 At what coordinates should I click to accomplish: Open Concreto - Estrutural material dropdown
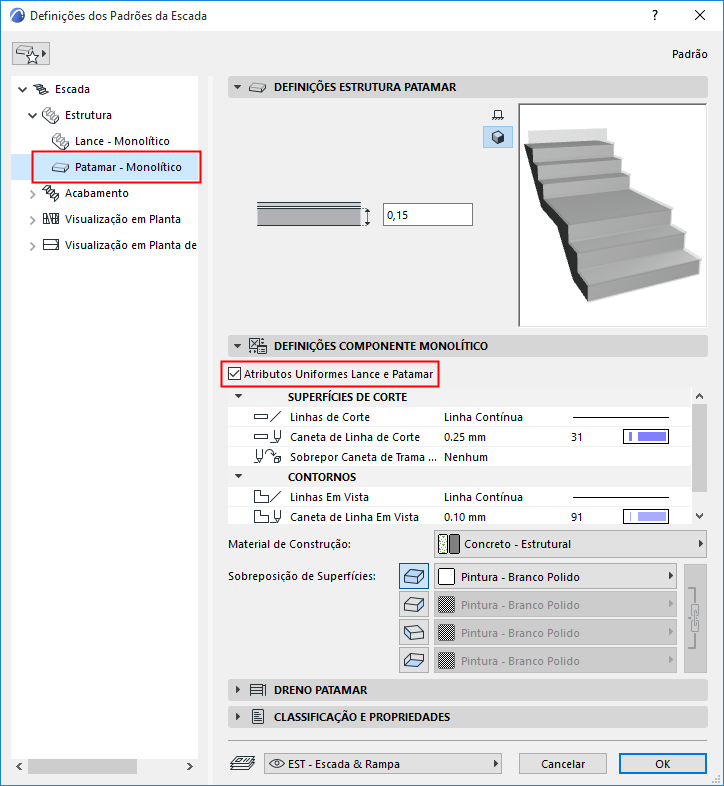click(570, 544)
